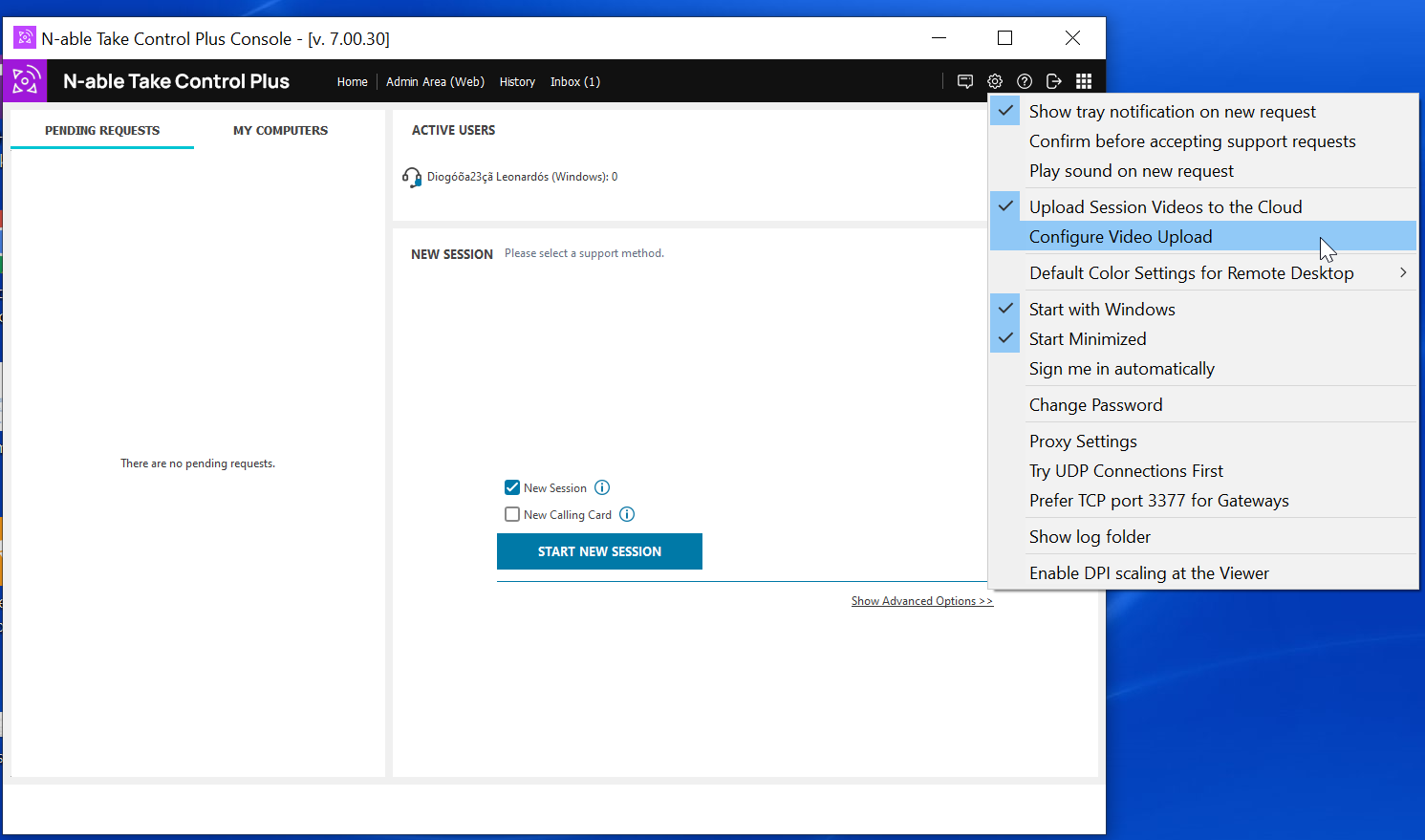Click the info icon beside New Calling Card
The image size is (1425, 840).
(628, 514)
